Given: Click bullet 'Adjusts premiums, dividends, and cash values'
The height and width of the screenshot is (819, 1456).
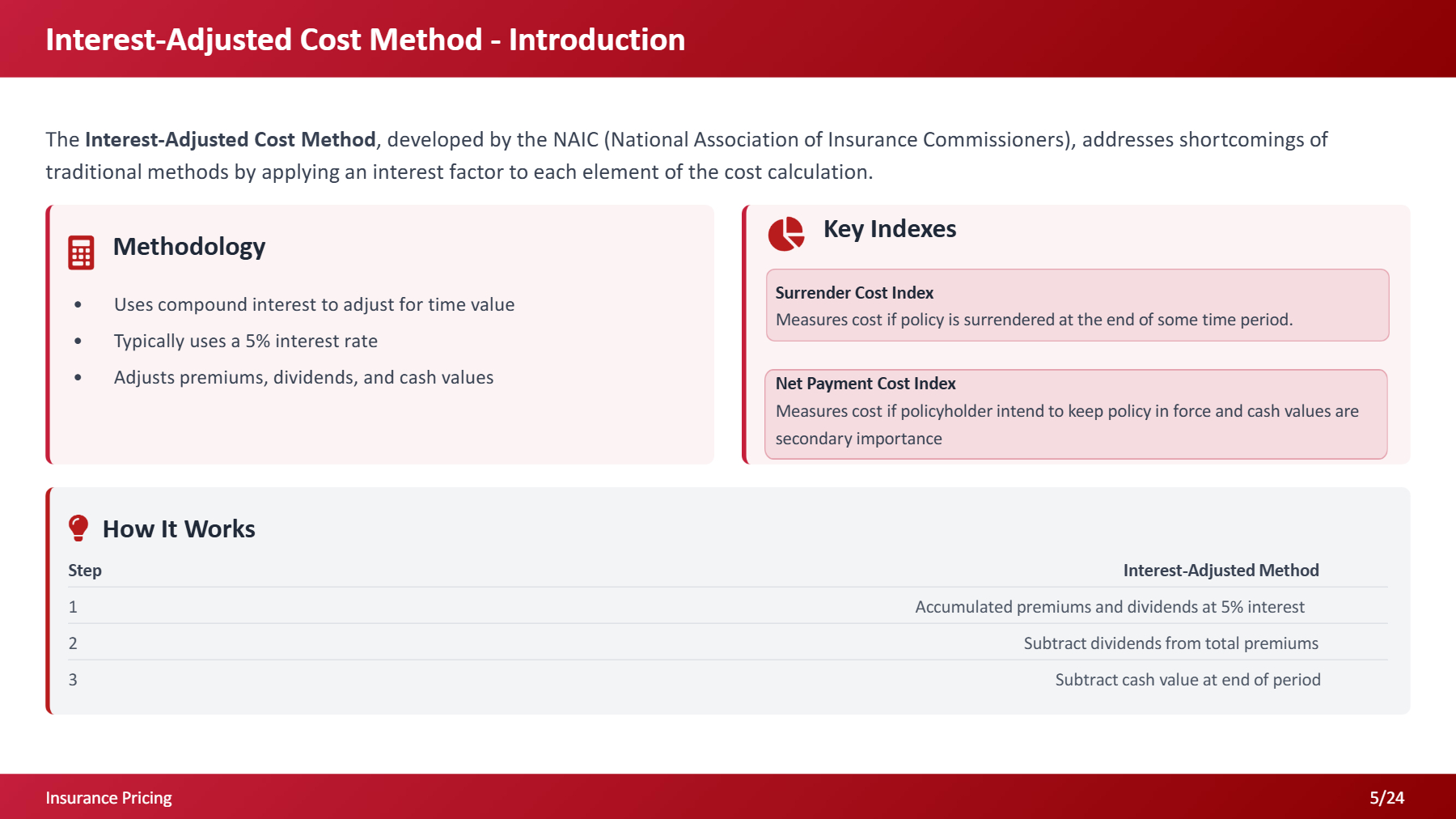Looking at the screenshot, I should pos(303,377).
